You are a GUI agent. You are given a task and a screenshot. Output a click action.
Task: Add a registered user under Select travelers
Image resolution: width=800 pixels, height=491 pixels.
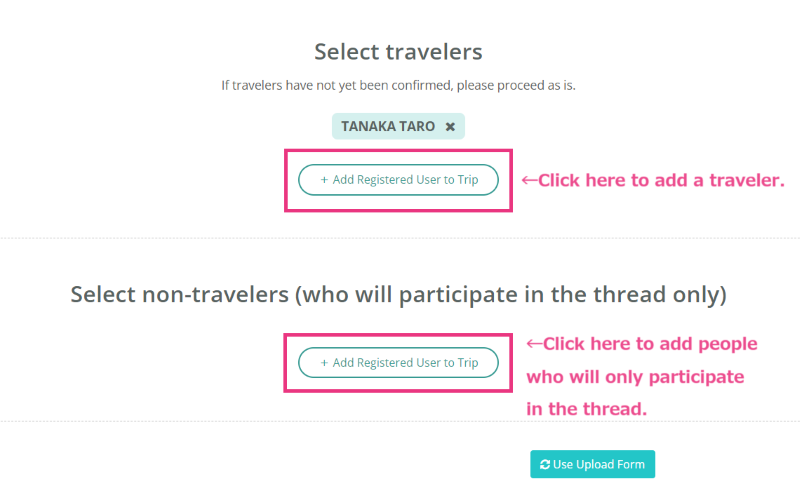pos(398,180)
